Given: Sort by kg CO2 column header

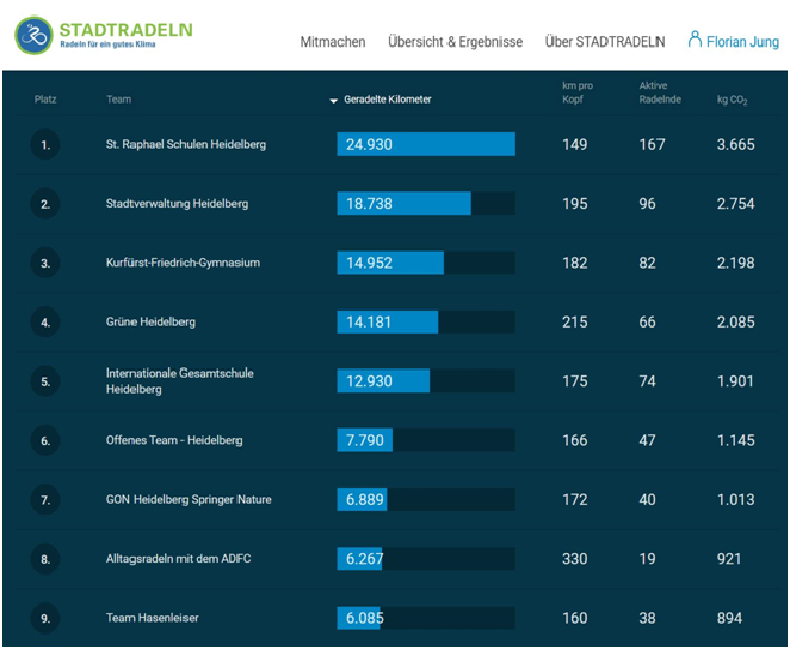Looking at the screenshot, I should pyautogui.click(x=732, y=100).
